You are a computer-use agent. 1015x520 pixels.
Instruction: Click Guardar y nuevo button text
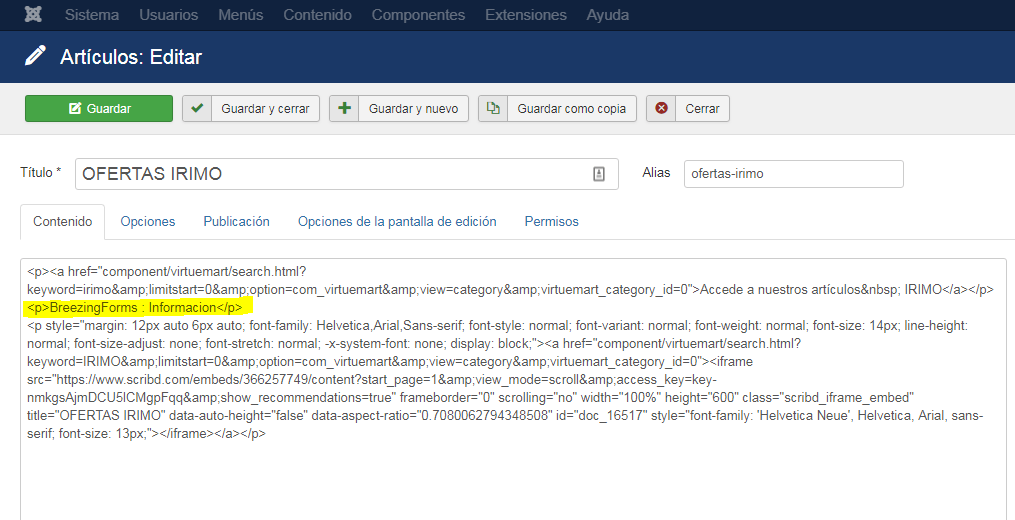[414, 109]
